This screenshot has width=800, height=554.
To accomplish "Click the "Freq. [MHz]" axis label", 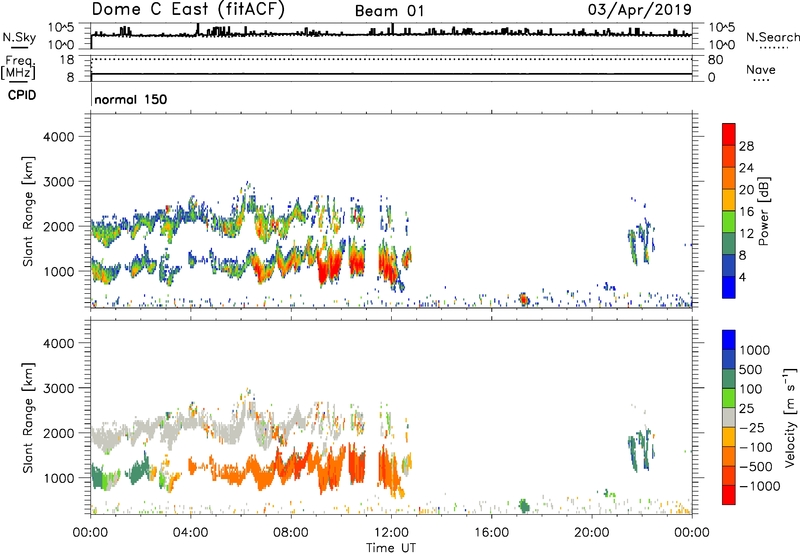I will click(18, 67).
